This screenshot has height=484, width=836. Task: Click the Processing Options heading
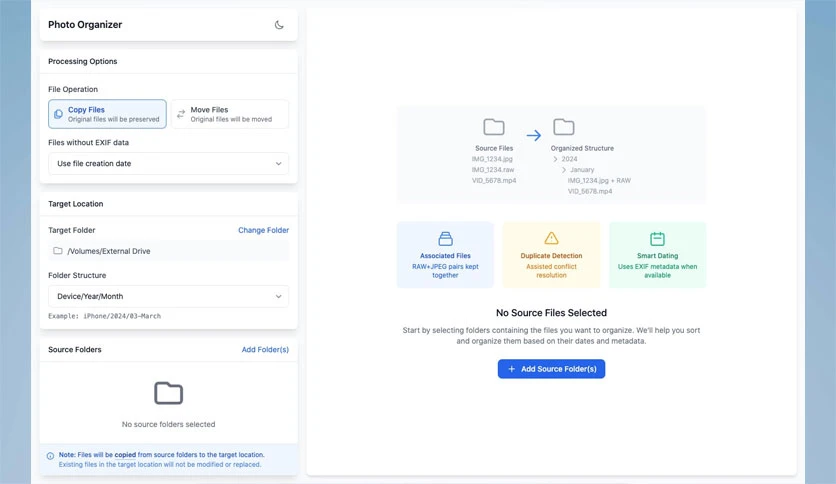pyautogui.click(x=83, y=61)
